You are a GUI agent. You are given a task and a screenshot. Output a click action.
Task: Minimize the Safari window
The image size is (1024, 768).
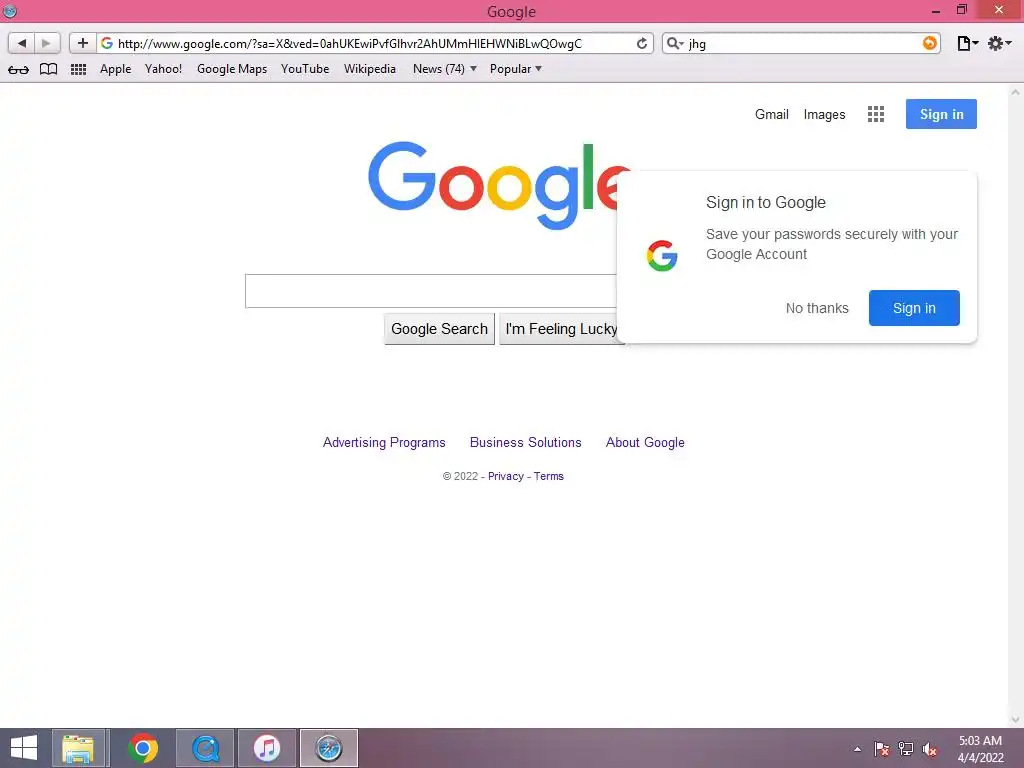coord(936,10)
